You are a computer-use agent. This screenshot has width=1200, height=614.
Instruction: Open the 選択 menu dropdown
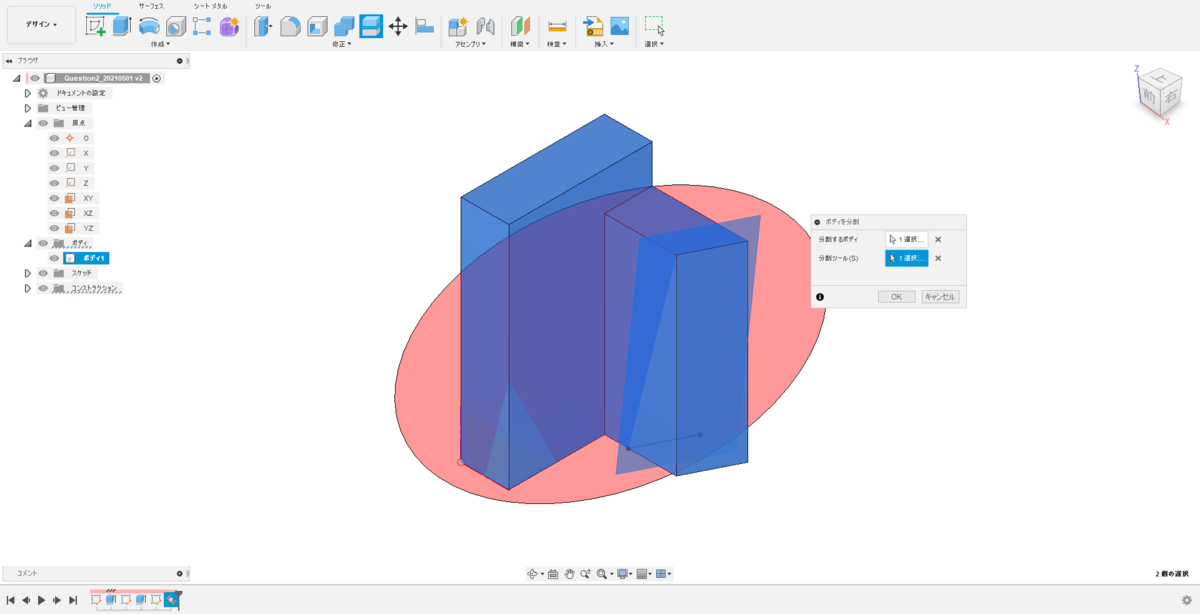tap(654, 44)
